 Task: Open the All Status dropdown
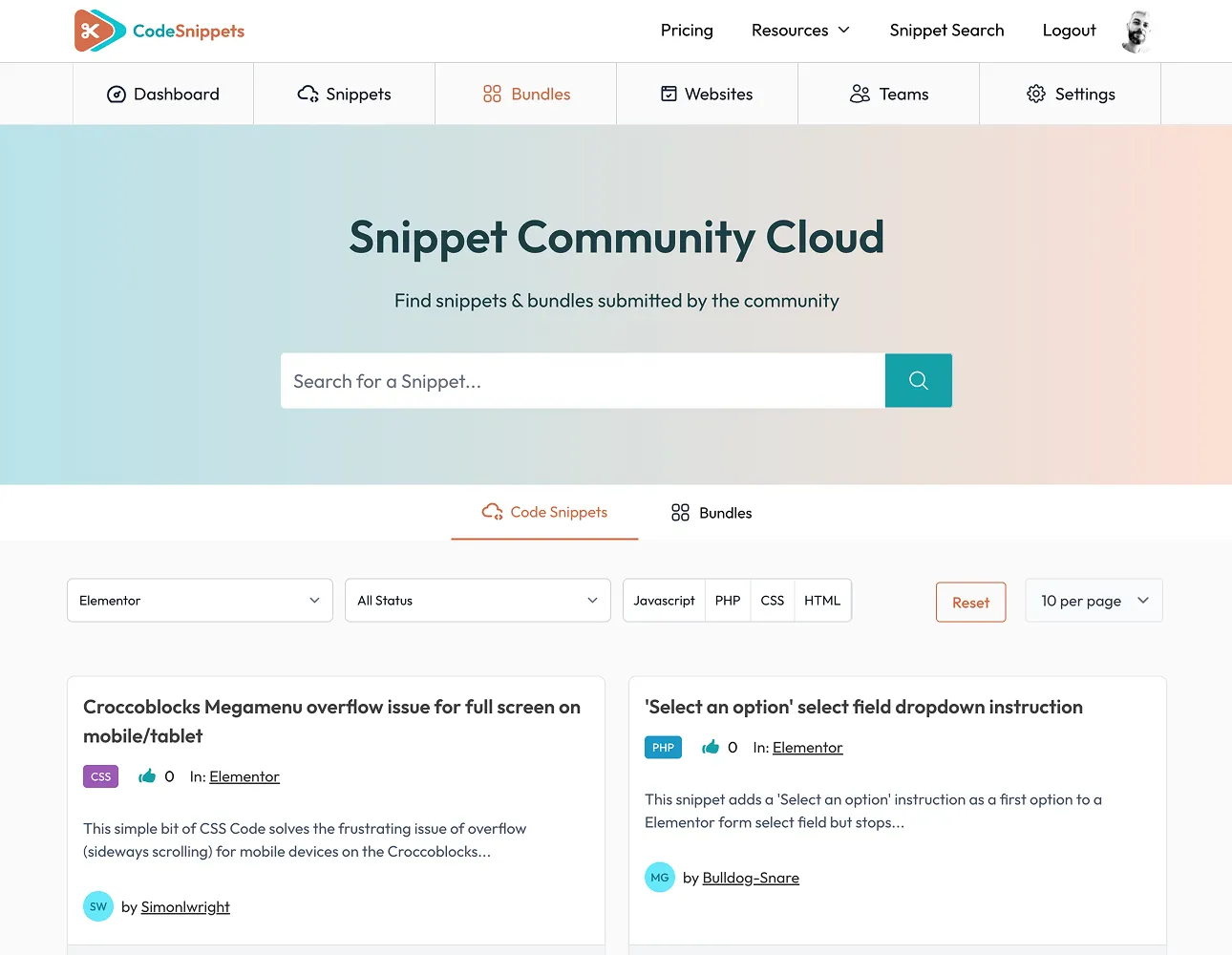(478, 600)
